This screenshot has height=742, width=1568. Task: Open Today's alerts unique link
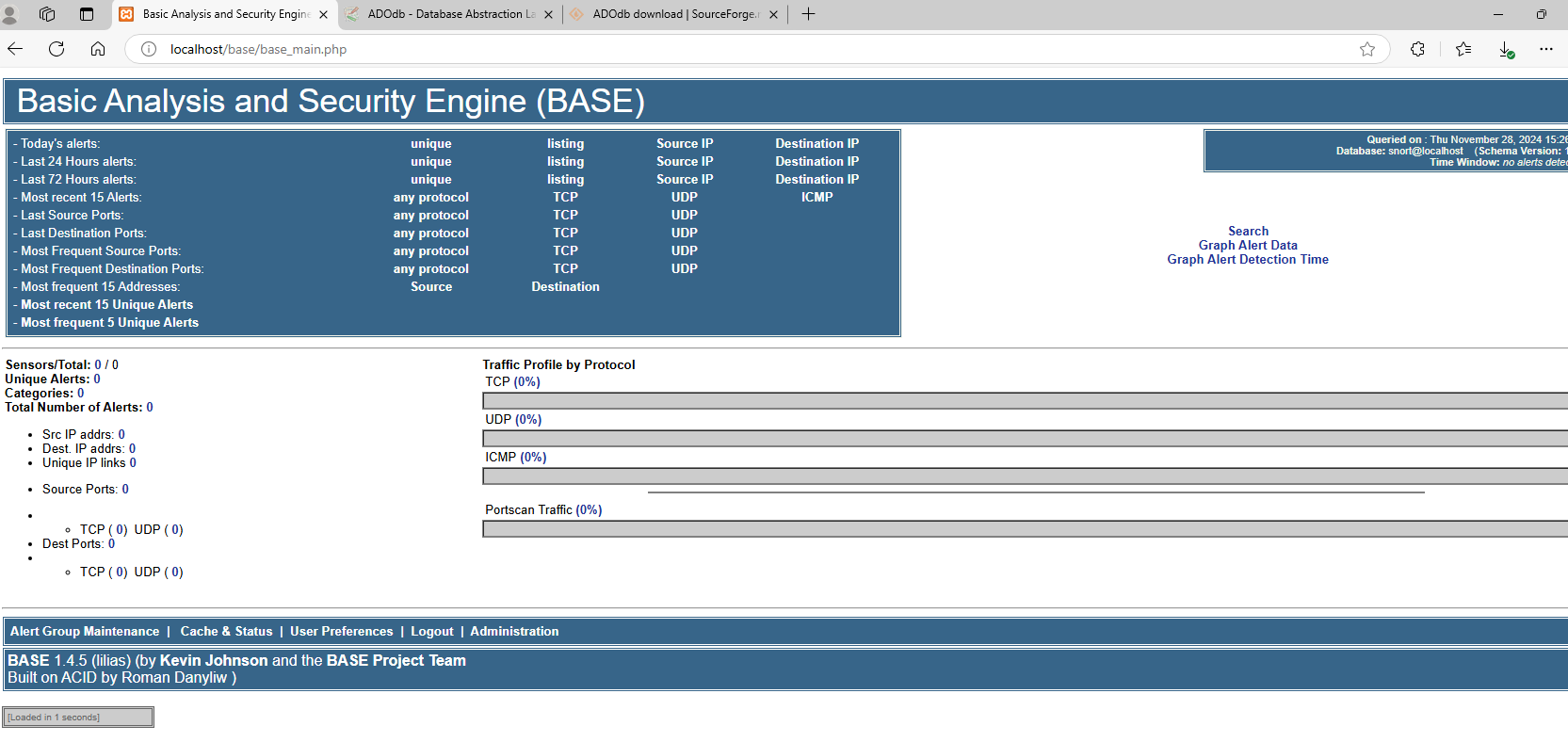point(431,143)
